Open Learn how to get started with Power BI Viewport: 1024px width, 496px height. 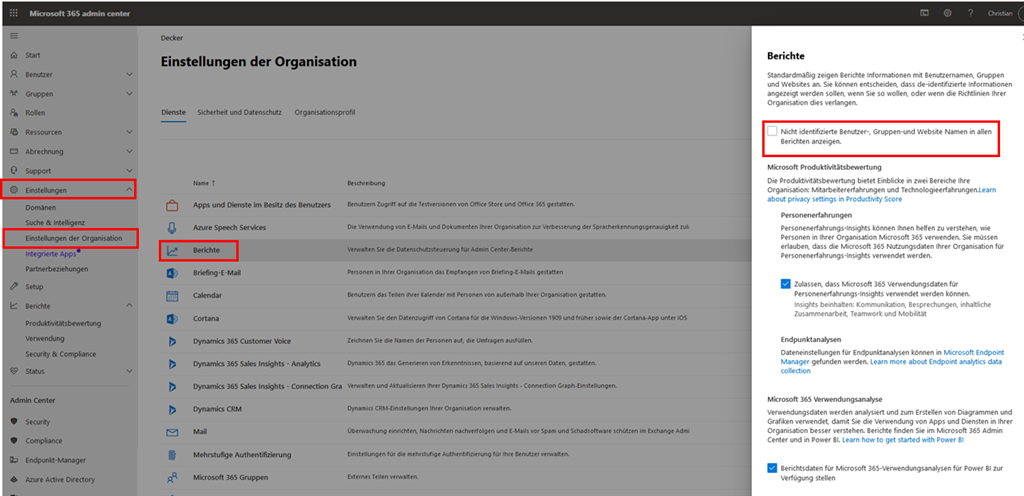903,441
